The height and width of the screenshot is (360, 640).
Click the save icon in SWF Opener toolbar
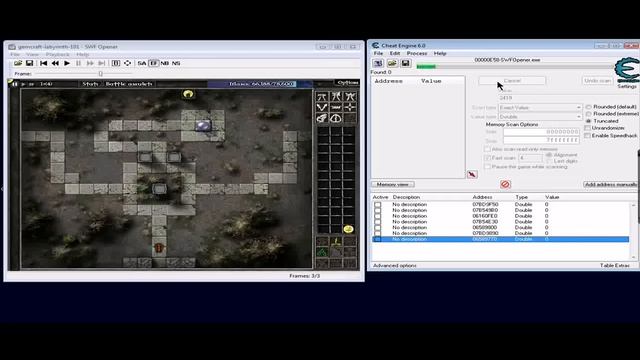pyautogui.click(x=29, y=63)
